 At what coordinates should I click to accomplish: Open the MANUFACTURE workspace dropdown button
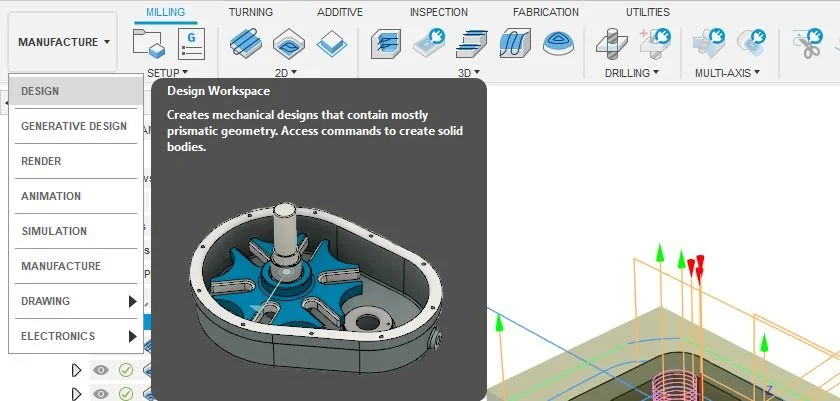pos(63,42)
